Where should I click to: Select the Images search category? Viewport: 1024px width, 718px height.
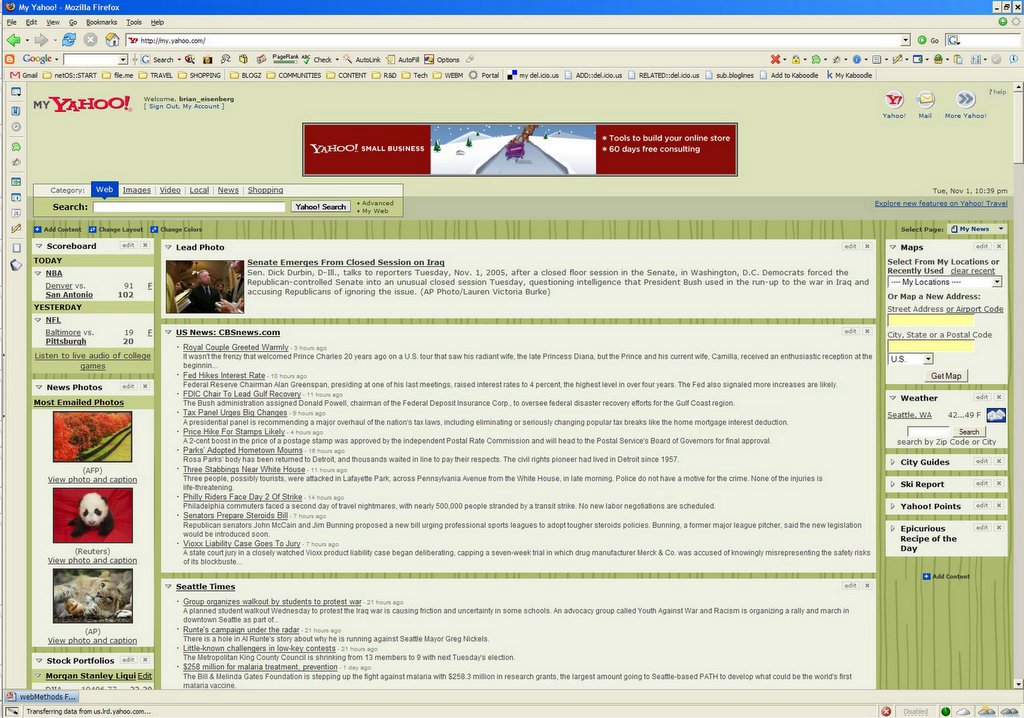point(136,190)
